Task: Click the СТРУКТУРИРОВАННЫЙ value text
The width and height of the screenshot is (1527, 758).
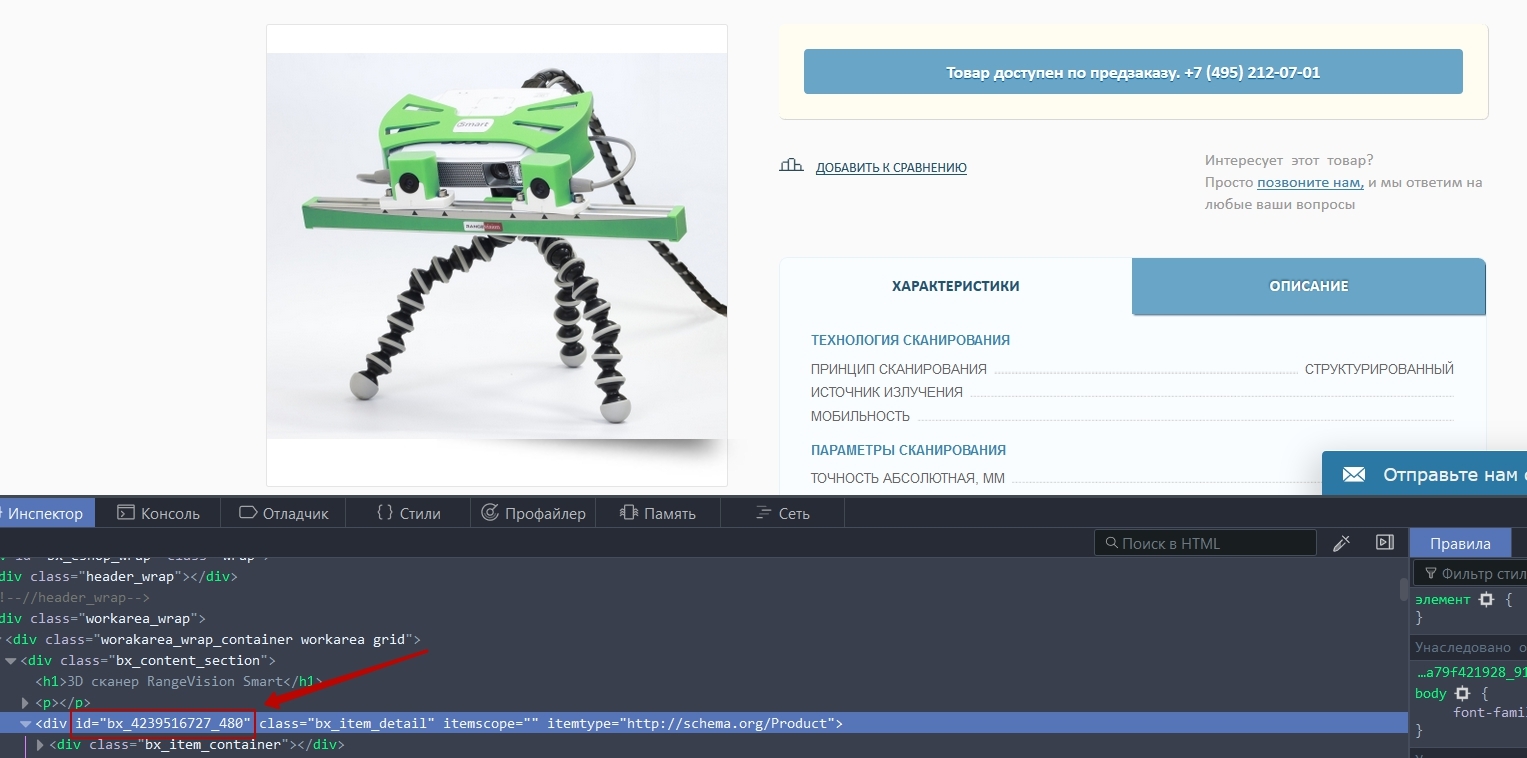Action: (1379, 369)
